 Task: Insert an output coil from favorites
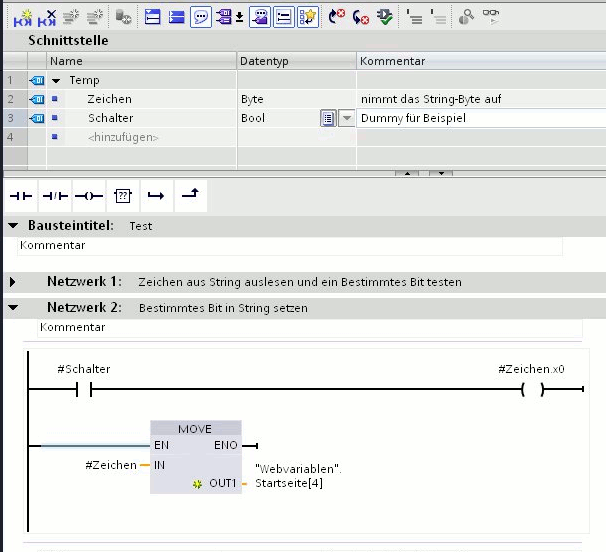click(x=89, y=196)
